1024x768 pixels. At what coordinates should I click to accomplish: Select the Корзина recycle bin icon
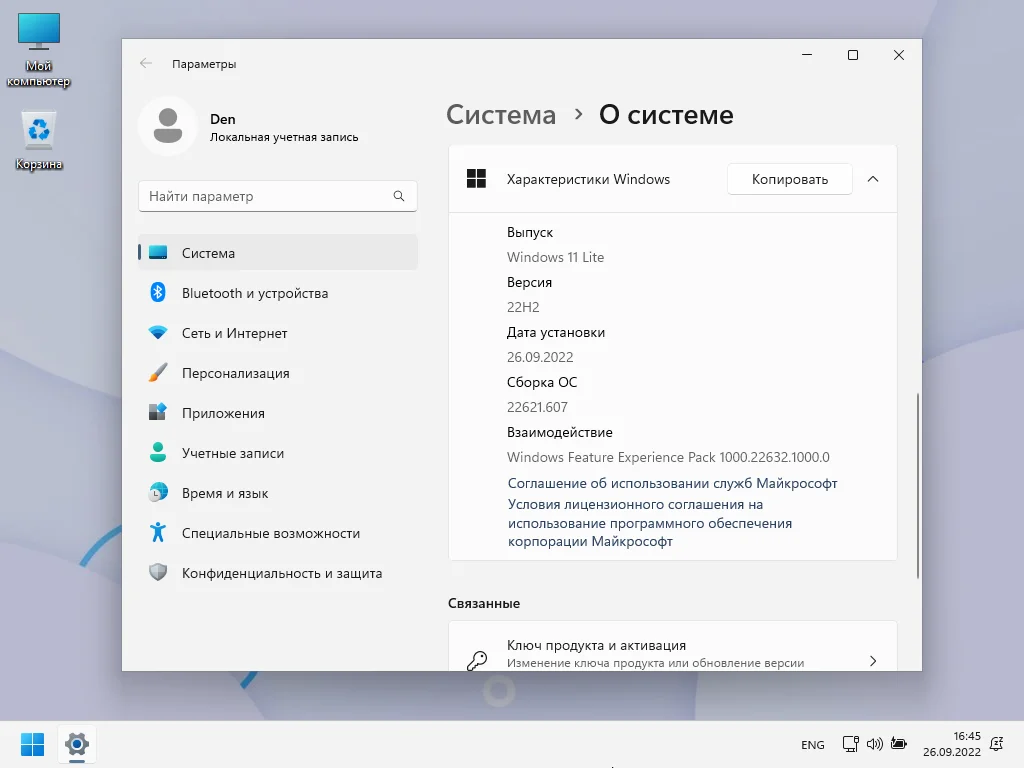click(39, 140)
